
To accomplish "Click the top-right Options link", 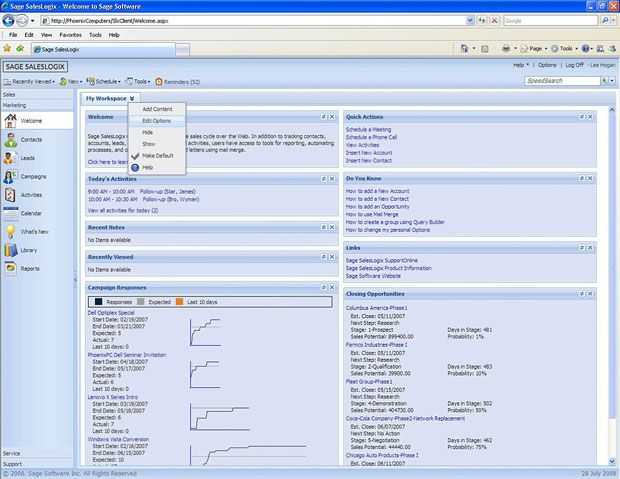I will coord(547,65).
